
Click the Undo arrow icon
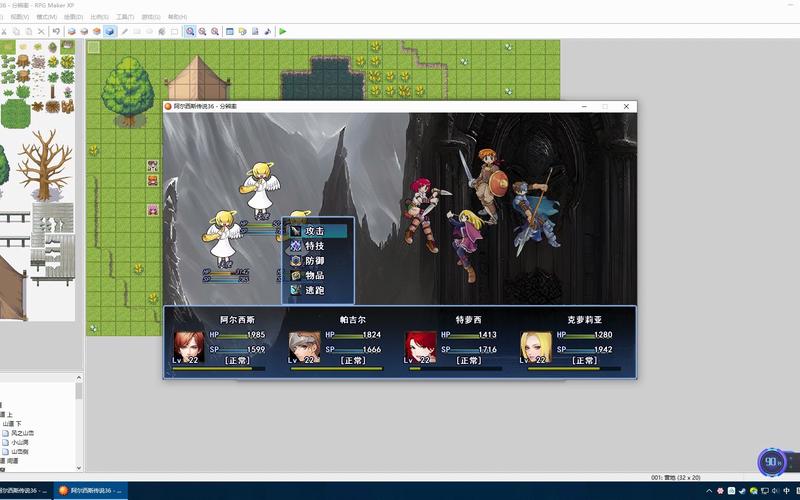pos(56,32)
